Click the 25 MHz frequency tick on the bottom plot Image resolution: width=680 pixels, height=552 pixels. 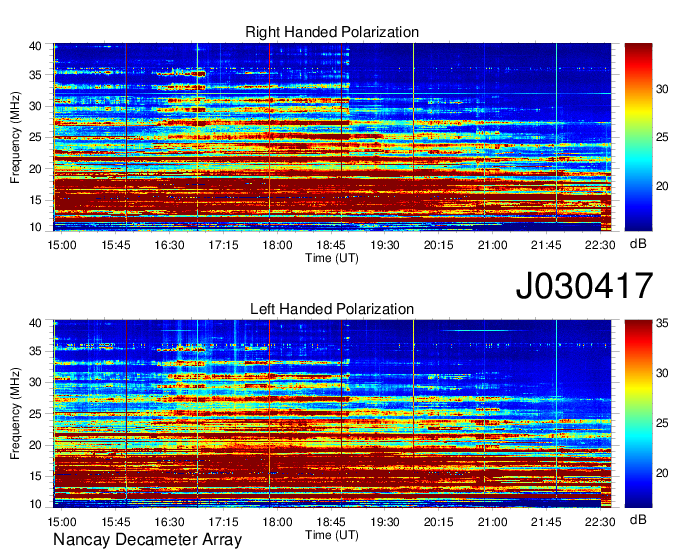[x=35, y=414]
